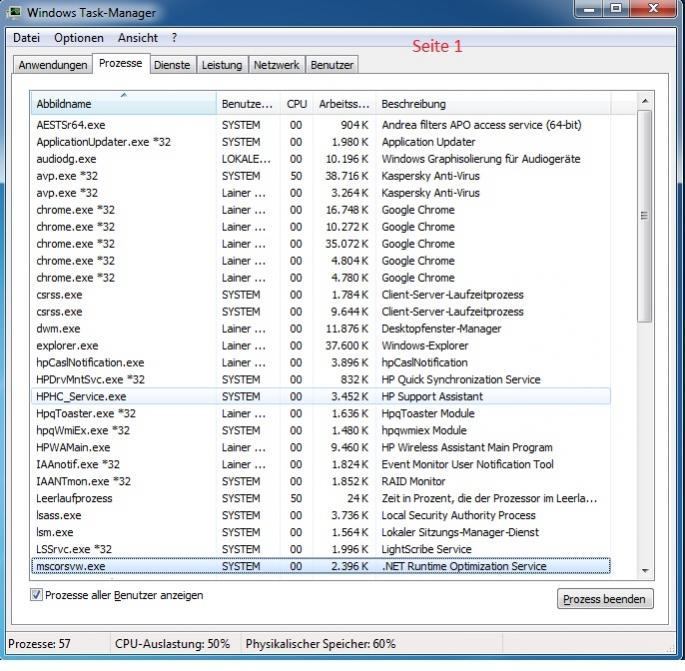The height and width of the screenshot is (671, 685).
Task: Select the hpCaslNotification.exe process
Action: pos(321,363)
